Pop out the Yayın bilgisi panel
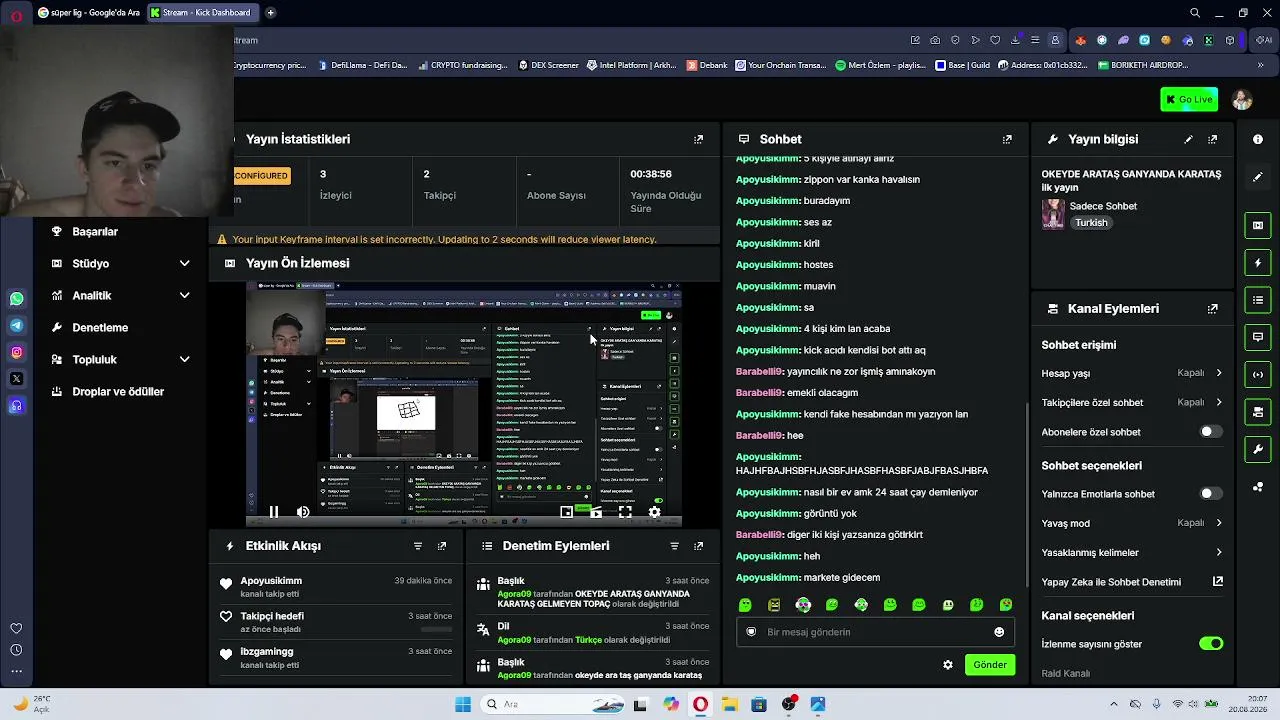The width and height of the screenshot is (1280, 720). click(1213, 139)
